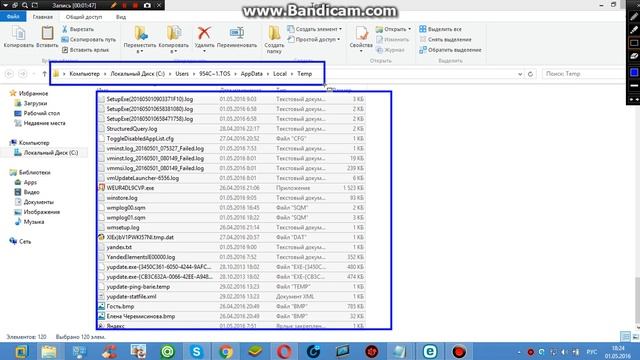
Task: Open the Создать элемент dropdown
Action: tap(314, 29)
